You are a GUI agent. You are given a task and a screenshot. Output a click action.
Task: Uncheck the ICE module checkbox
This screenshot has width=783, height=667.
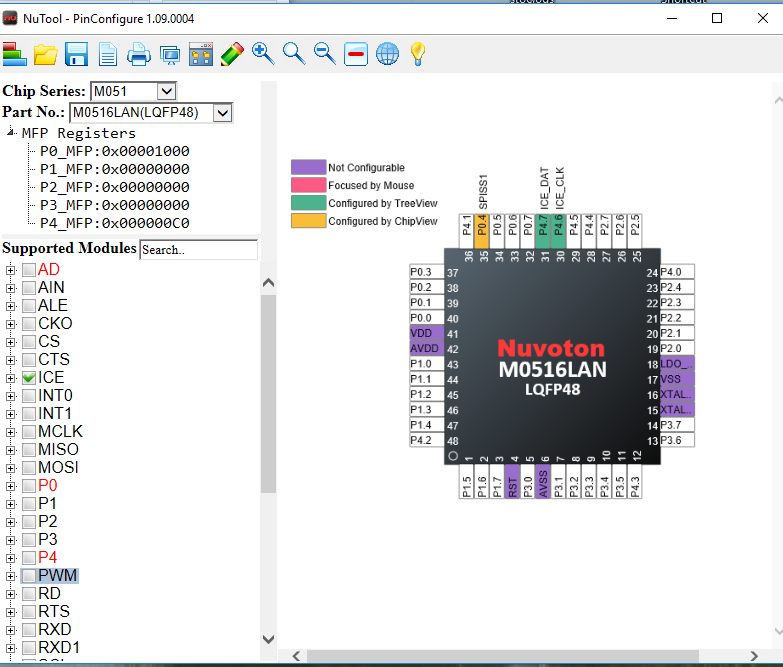29,378
